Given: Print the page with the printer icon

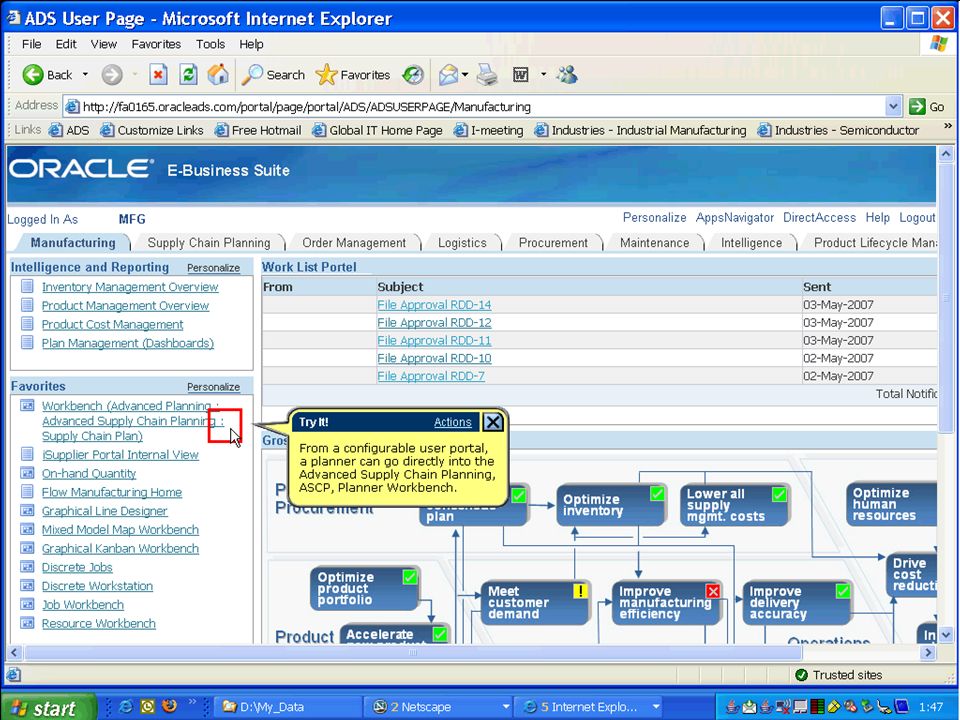Looking at the screenshot, I should tap(487, 75).
